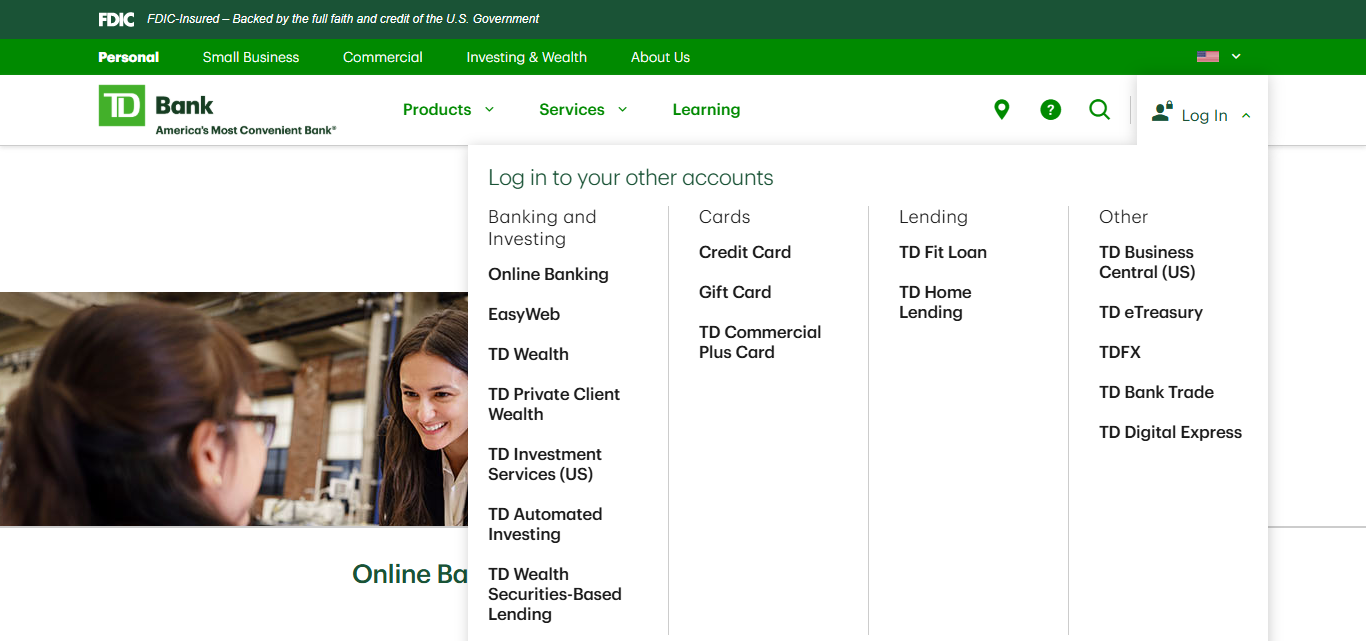Click the 'Lending' column heading
Image resolution: width=1366 pixels, height=641 pixels.
click(x=933, y=217)
